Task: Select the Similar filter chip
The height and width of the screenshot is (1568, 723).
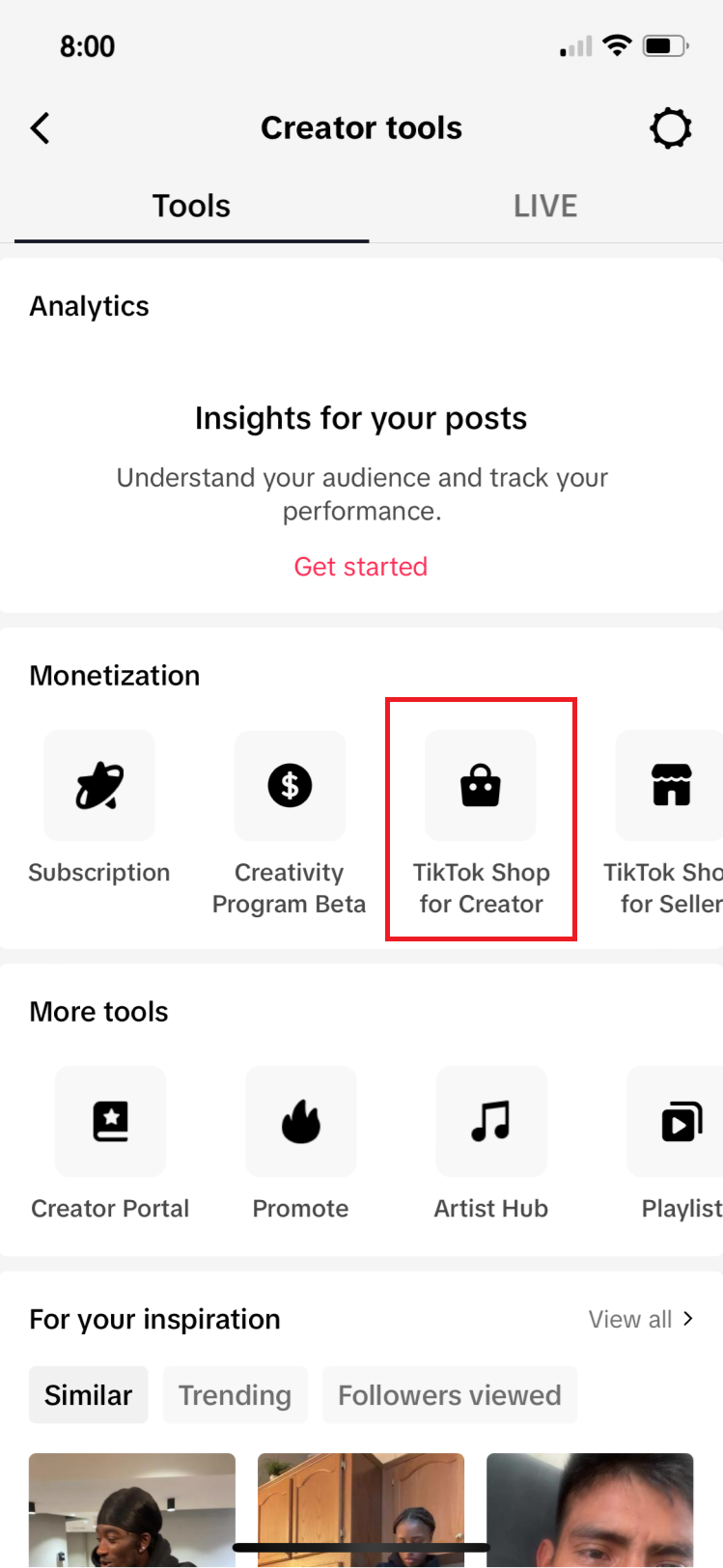Action: [88, 1395]
